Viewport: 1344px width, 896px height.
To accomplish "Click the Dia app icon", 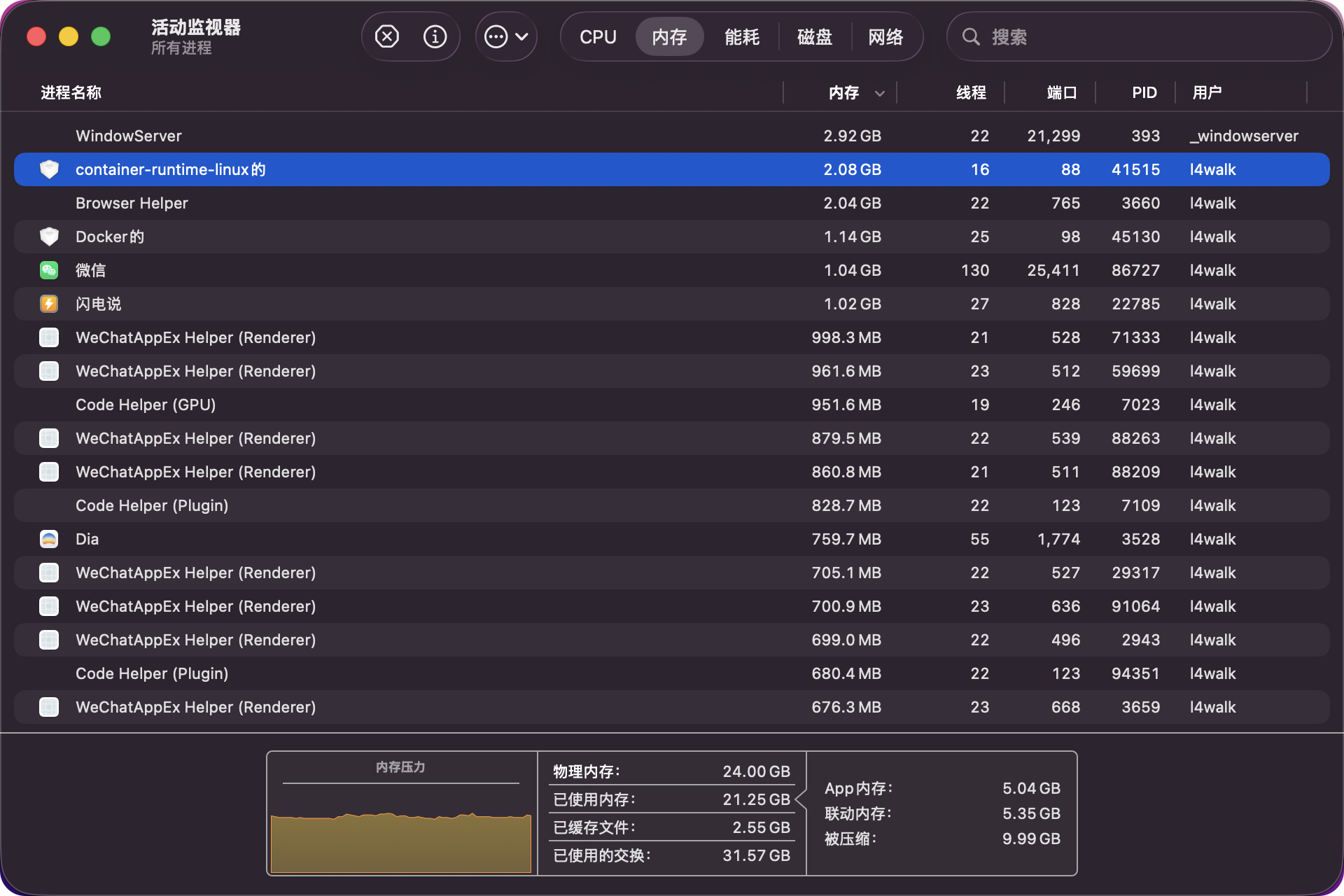I will point(49,539).
